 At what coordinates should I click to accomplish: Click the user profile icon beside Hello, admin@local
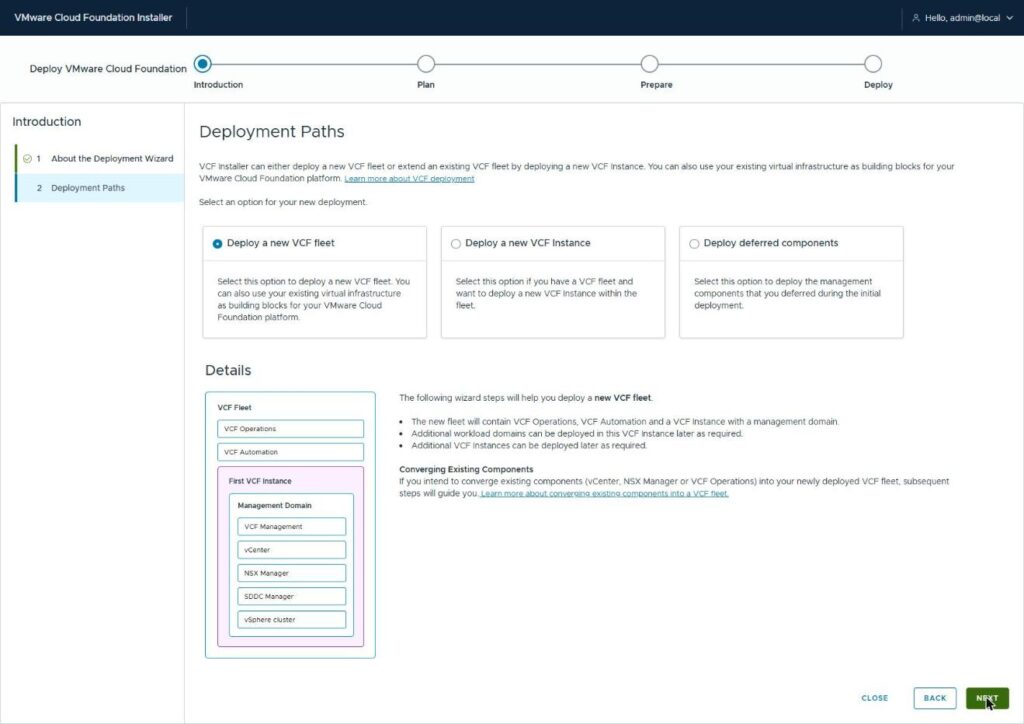click(916, 18)
